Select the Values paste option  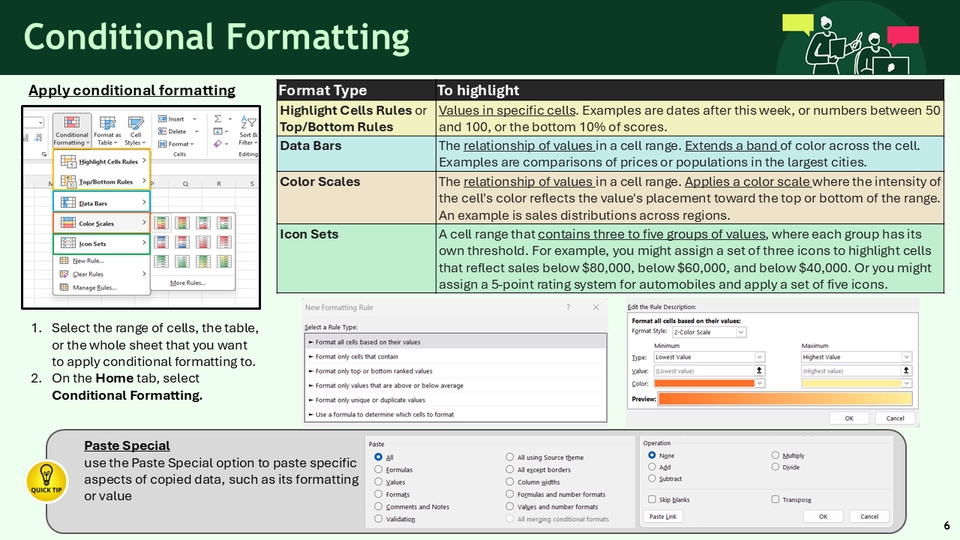point(378,482)
